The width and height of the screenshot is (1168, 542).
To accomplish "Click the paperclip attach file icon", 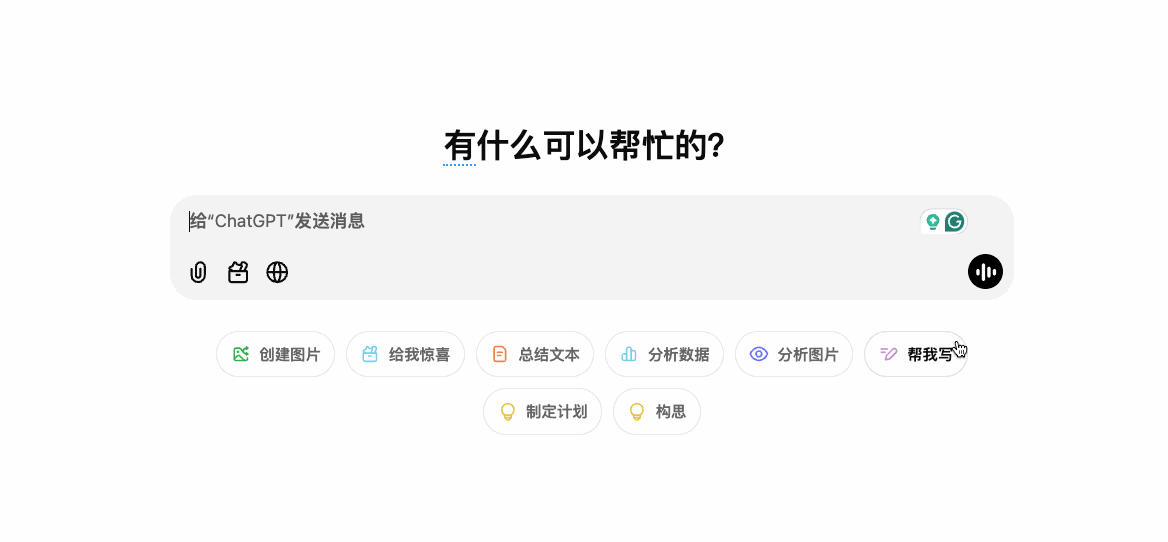I will tap(198, 272).
